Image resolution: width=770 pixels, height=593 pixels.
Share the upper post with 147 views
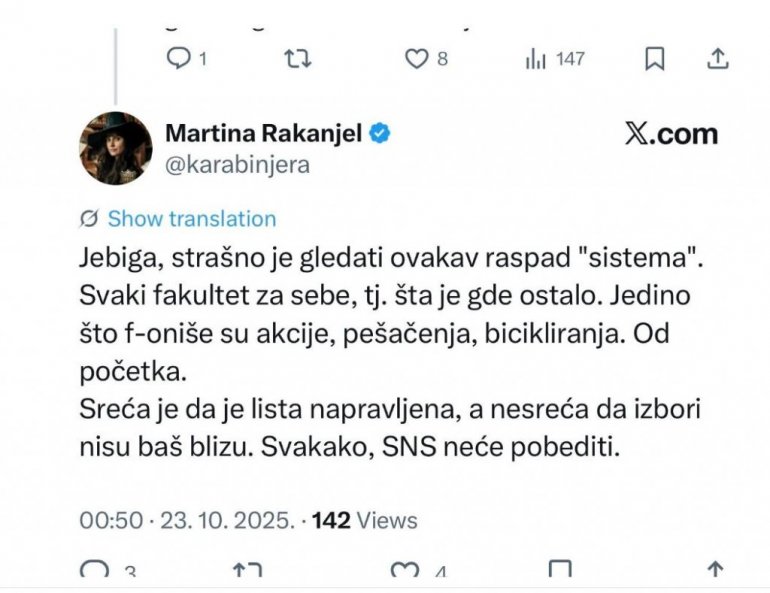[717, 60]
